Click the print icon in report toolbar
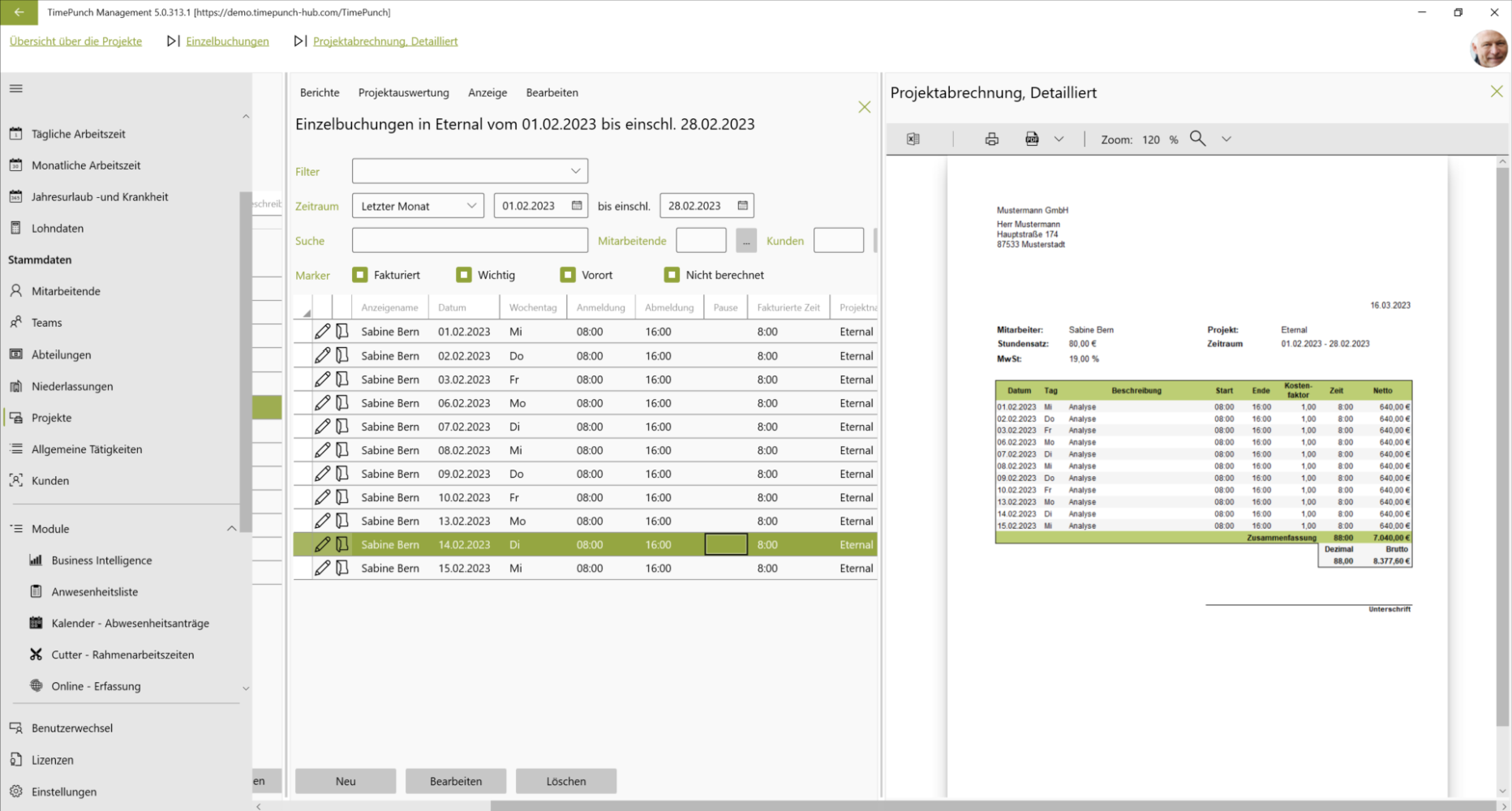The width and height of the screenshot is (1512, 811). point(991,139)
